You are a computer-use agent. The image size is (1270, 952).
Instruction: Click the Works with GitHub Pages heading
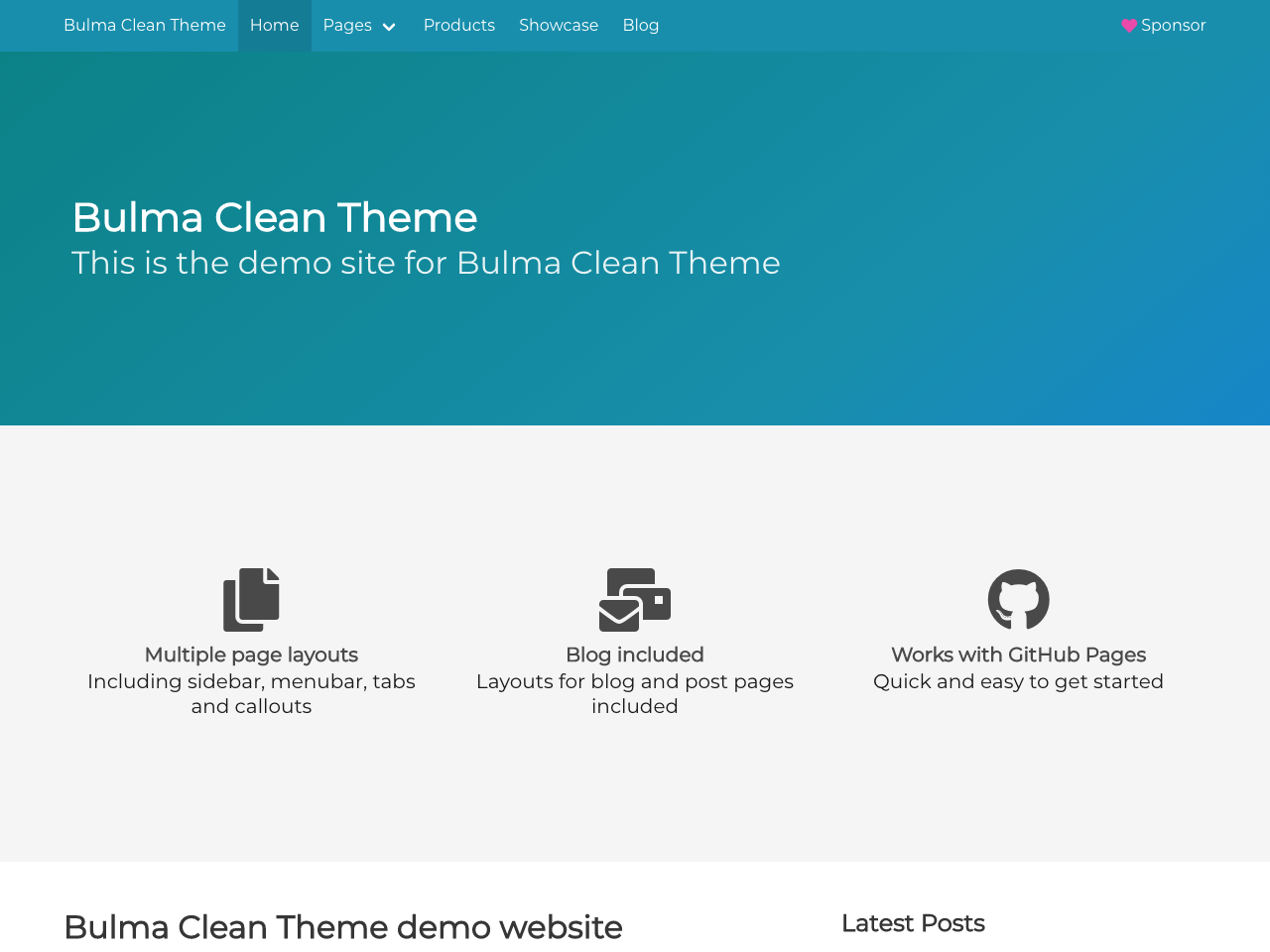pos(1018,653)
